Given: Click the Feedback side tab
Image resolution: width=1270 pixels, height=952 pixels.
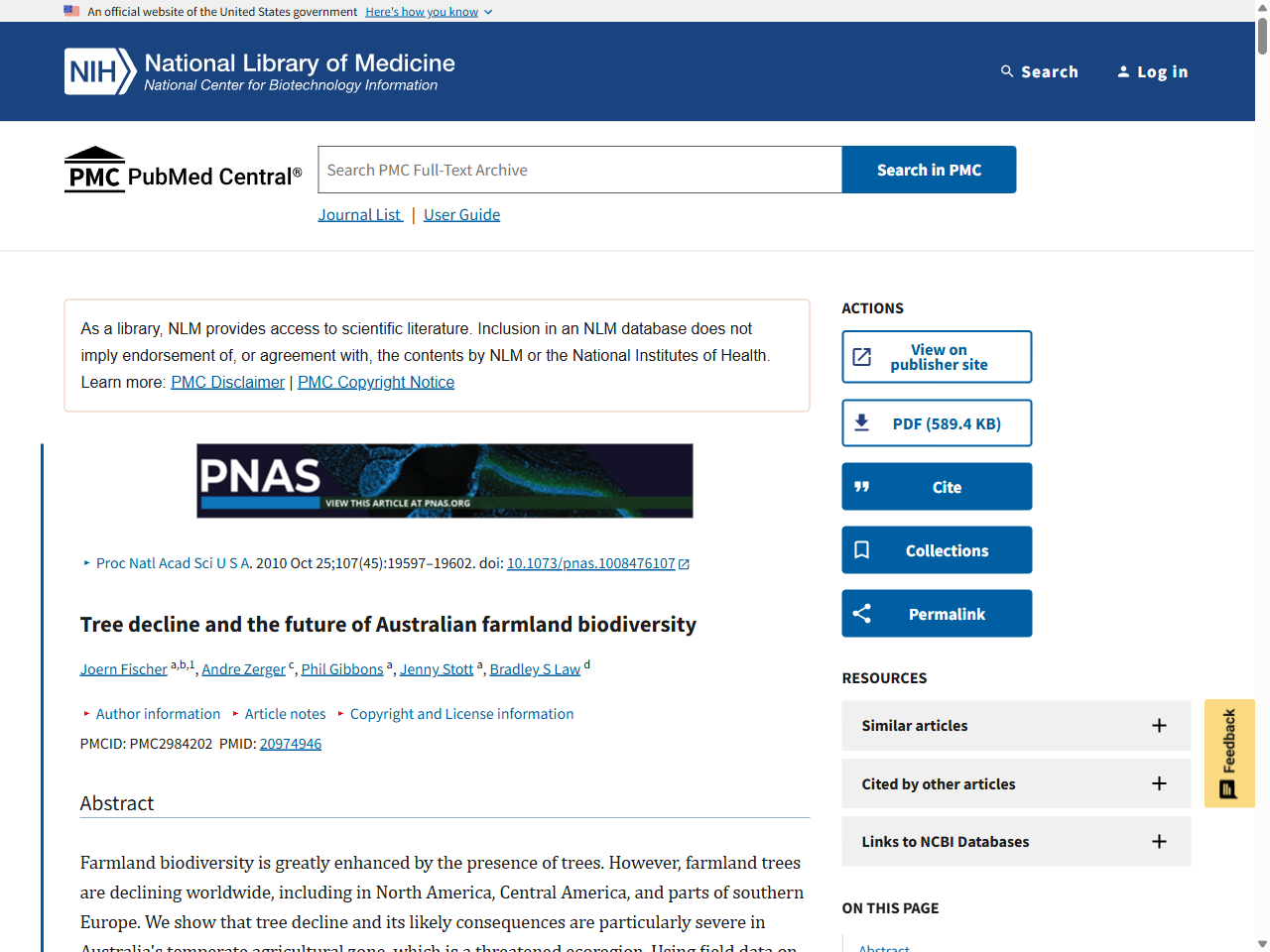Looking at the screenshot, I should point(1229,753).
